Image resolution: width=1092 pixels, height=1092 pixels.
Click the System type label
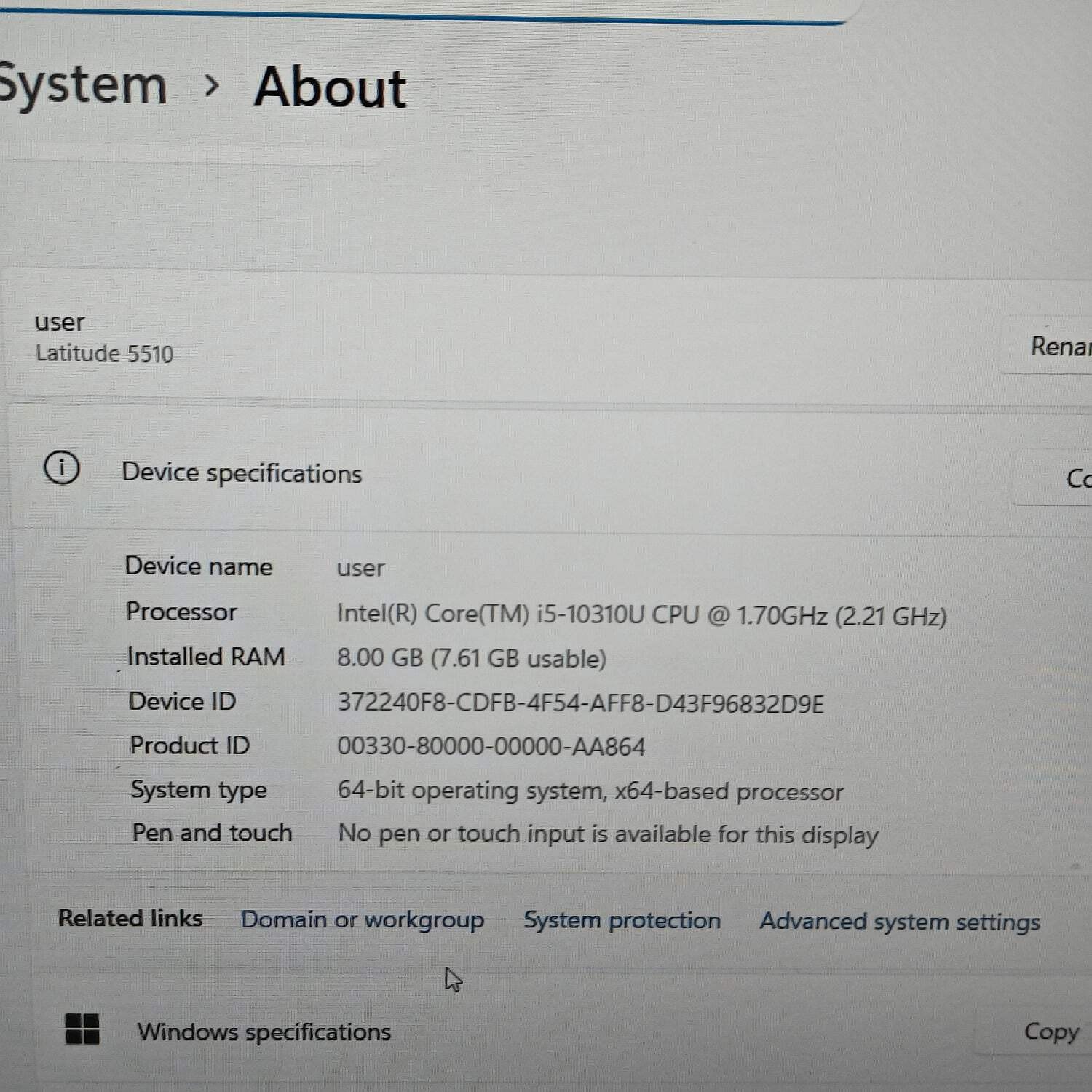click(x=199, y=790)
